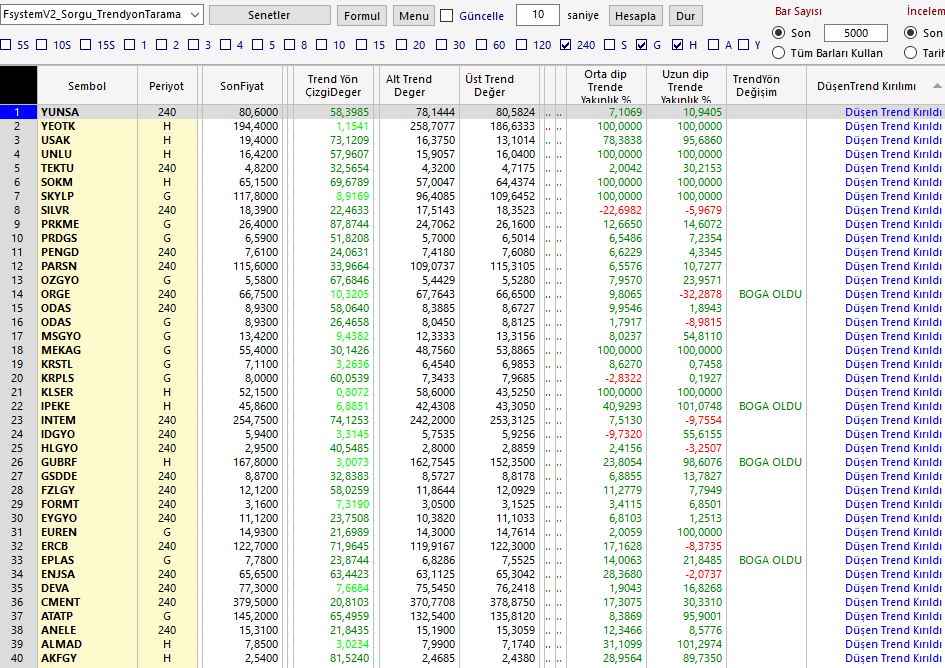Toggle the A period checkbox
Viewport: 945px width, 668px height.
714,45
